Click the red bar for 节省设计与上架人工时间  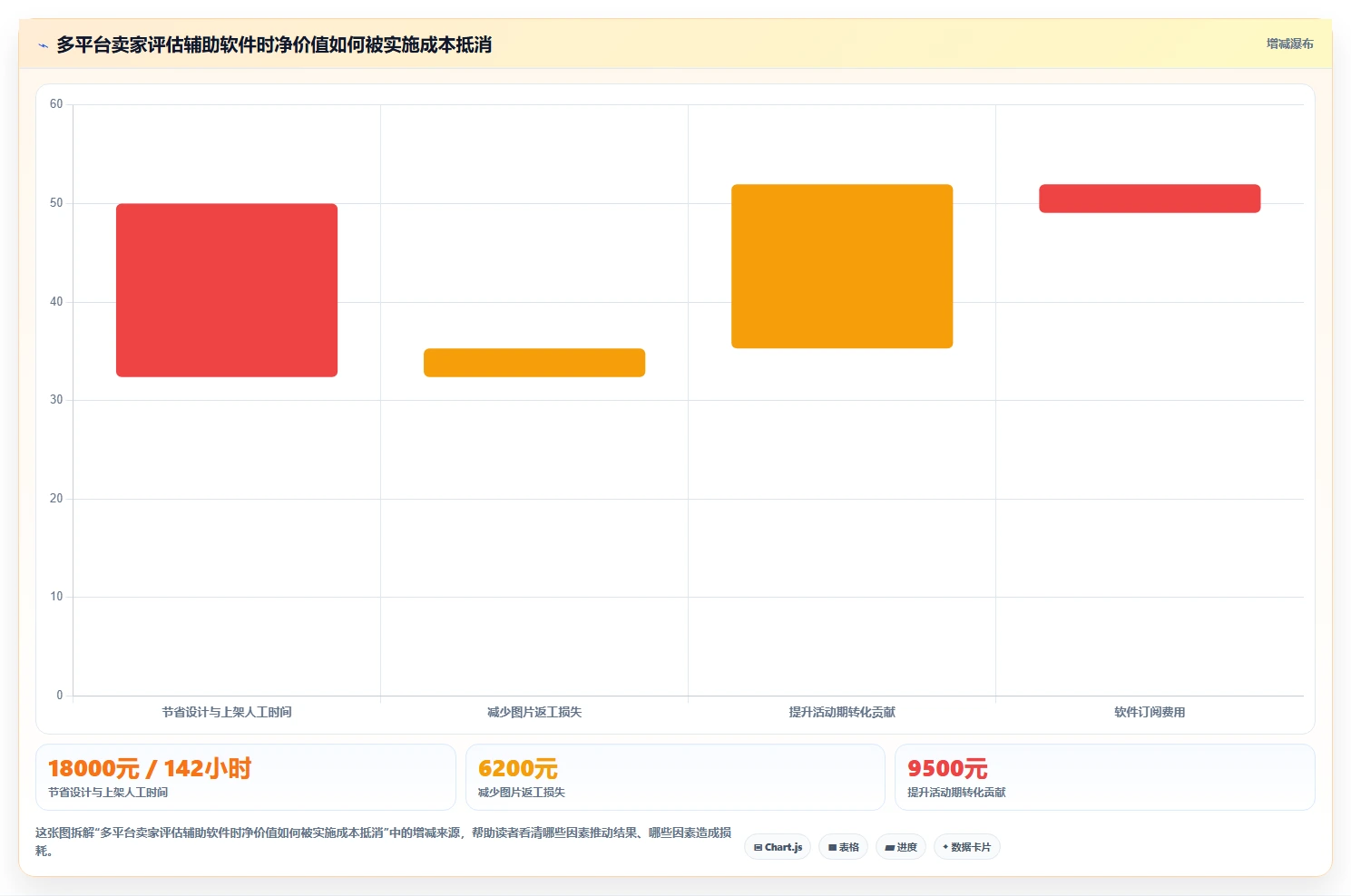[x=227, y=290]
